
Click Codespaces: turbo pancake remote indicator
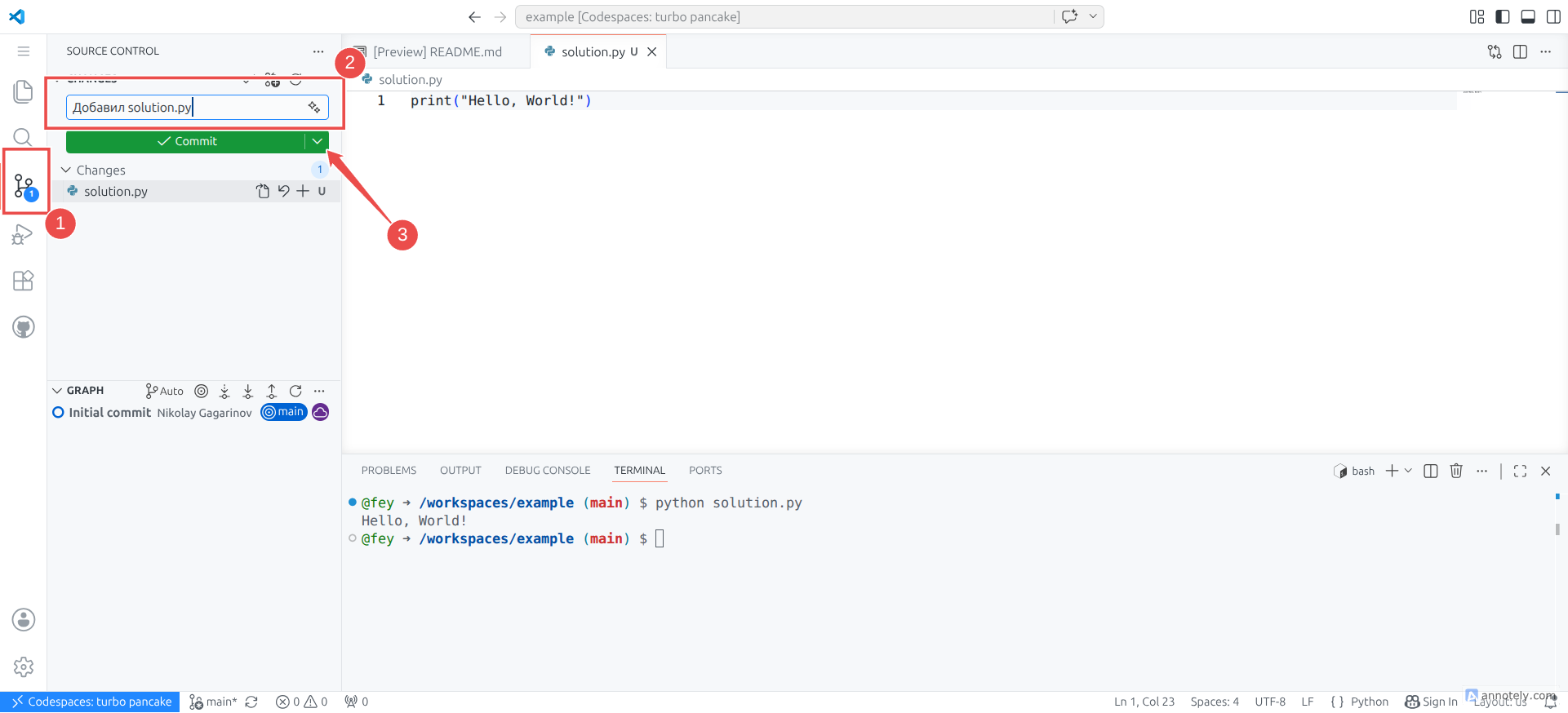[91, 702]
